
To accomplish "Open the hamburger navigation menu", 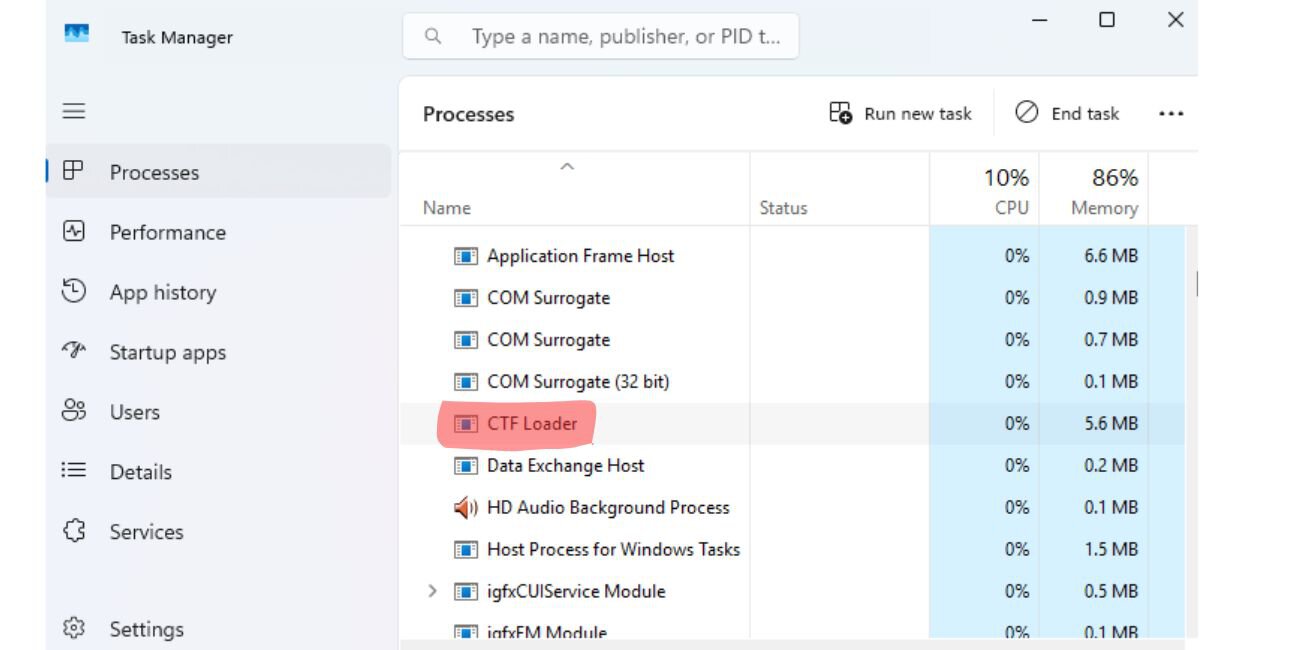I will point(74,111).
